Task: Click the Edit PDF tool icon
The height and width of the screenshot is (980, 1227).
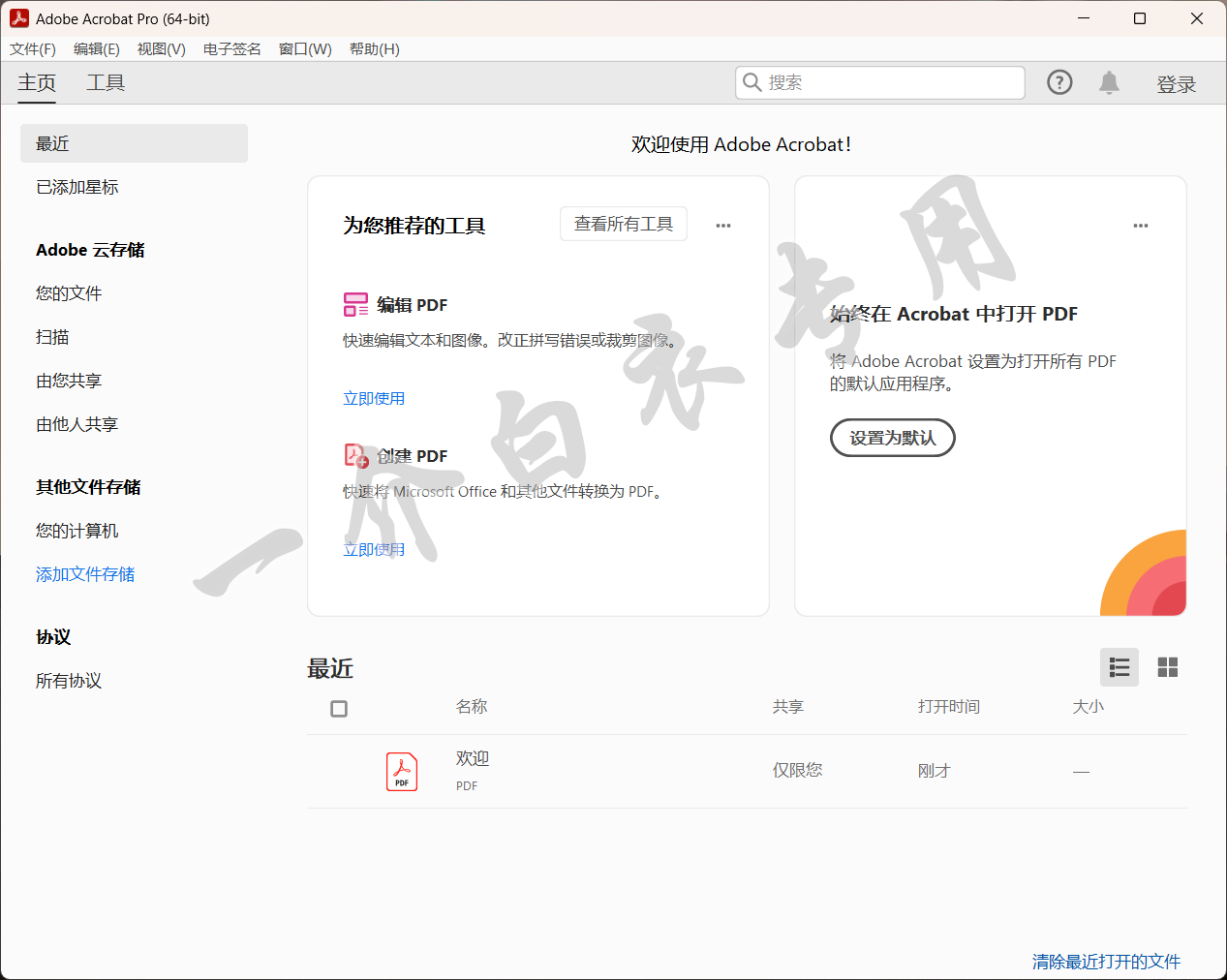Action: [355, 305]
